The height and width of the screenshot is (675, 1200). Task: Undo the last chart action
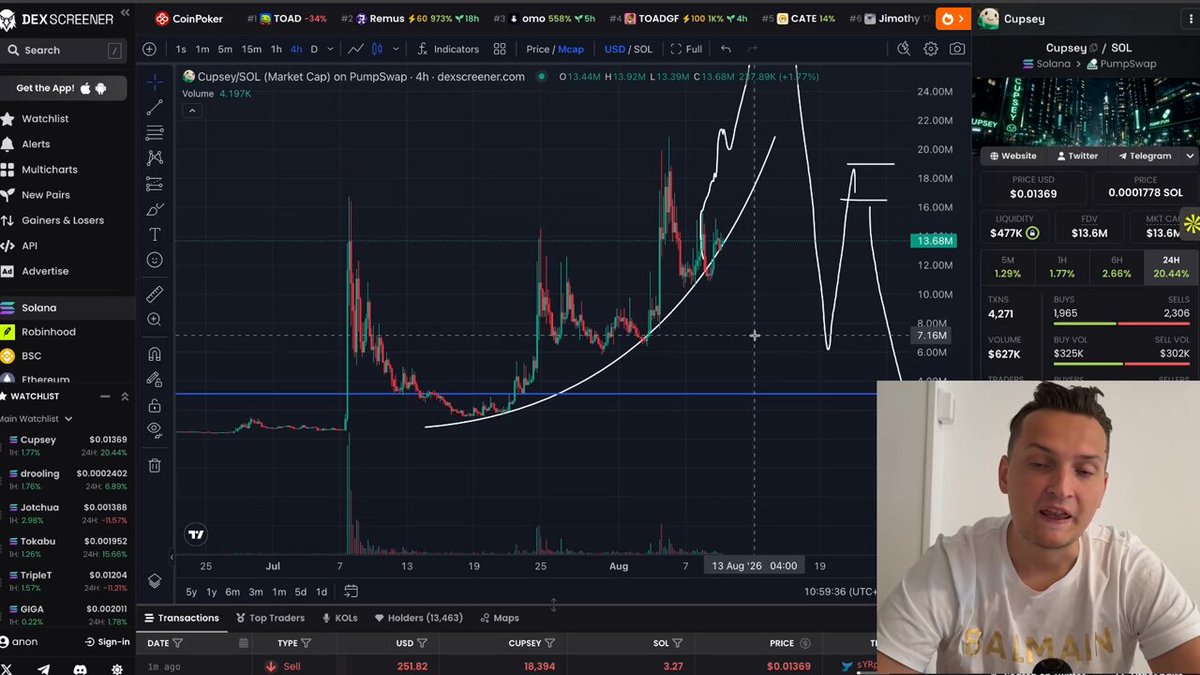pyautogui.click(x=726, y=49)
